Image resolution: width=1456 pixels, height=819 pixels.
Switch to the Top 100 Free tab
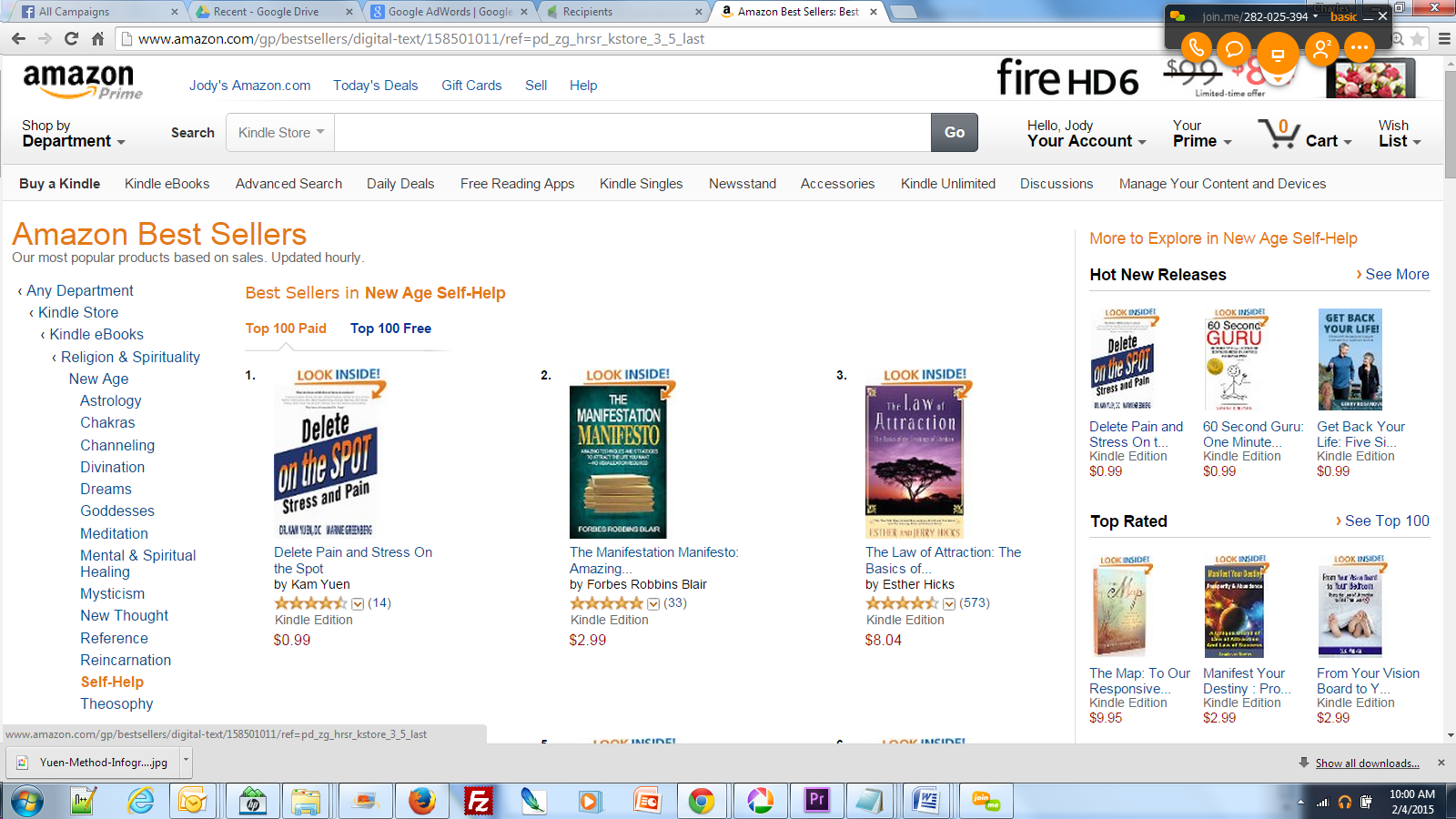pyautogui.click(x=391, y=329)
